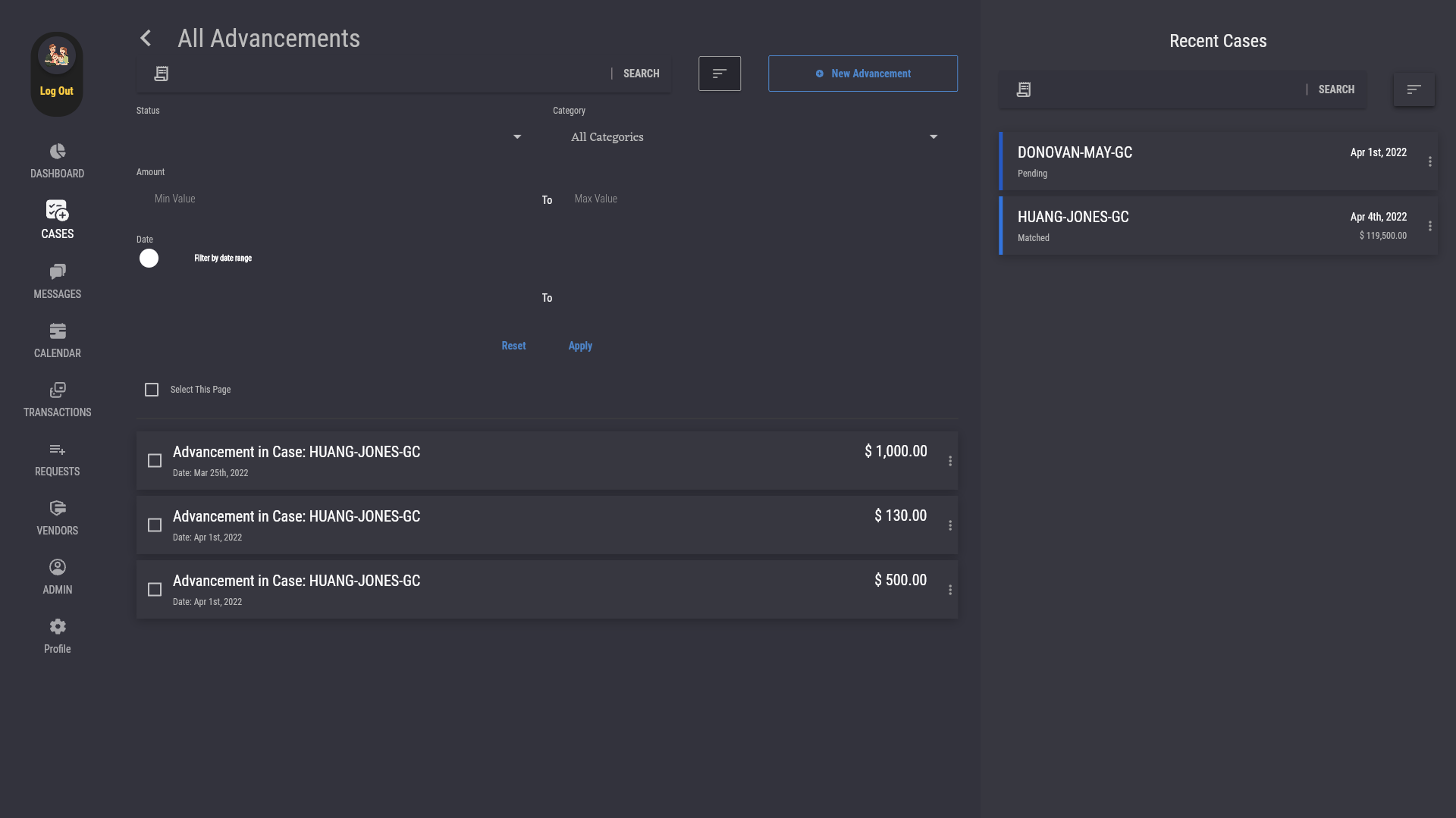Go to the Calendar in sidebar
1456x818 pixels.
pos(57,340)
